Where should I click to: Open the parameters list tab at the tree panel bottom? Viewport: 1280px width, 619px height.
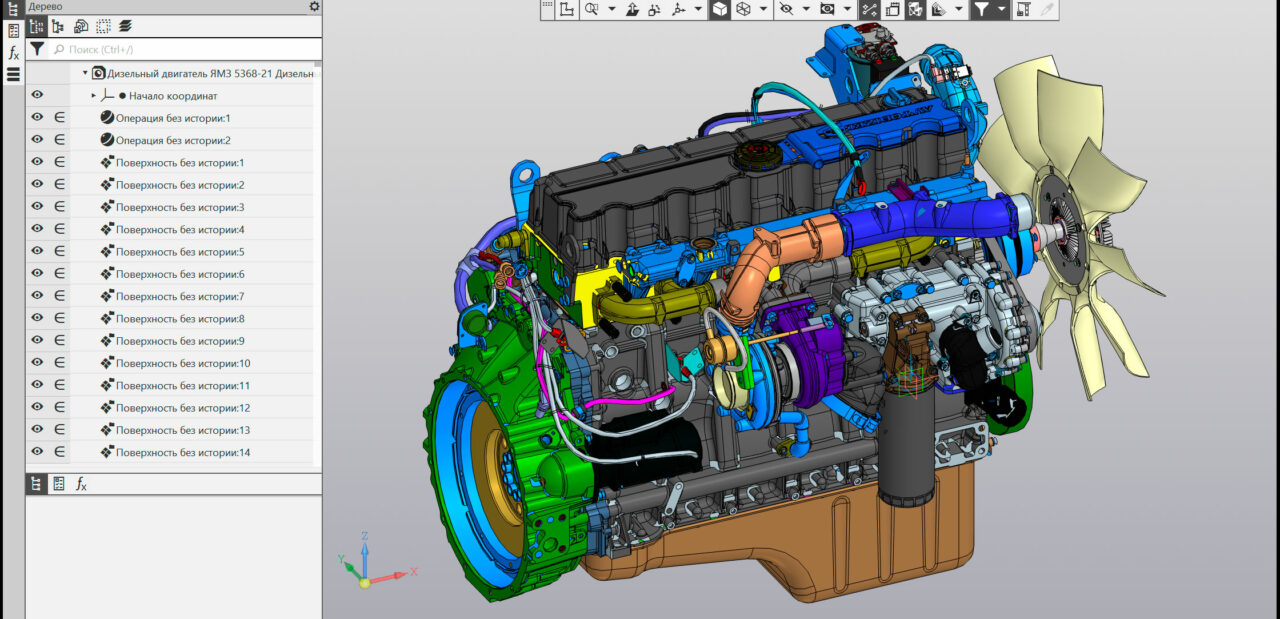[x=59, y=484]
